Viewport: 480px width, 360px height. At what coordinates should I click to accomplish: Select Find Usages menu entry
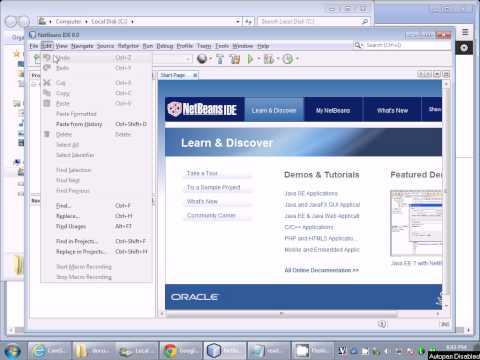pos(96,226)
